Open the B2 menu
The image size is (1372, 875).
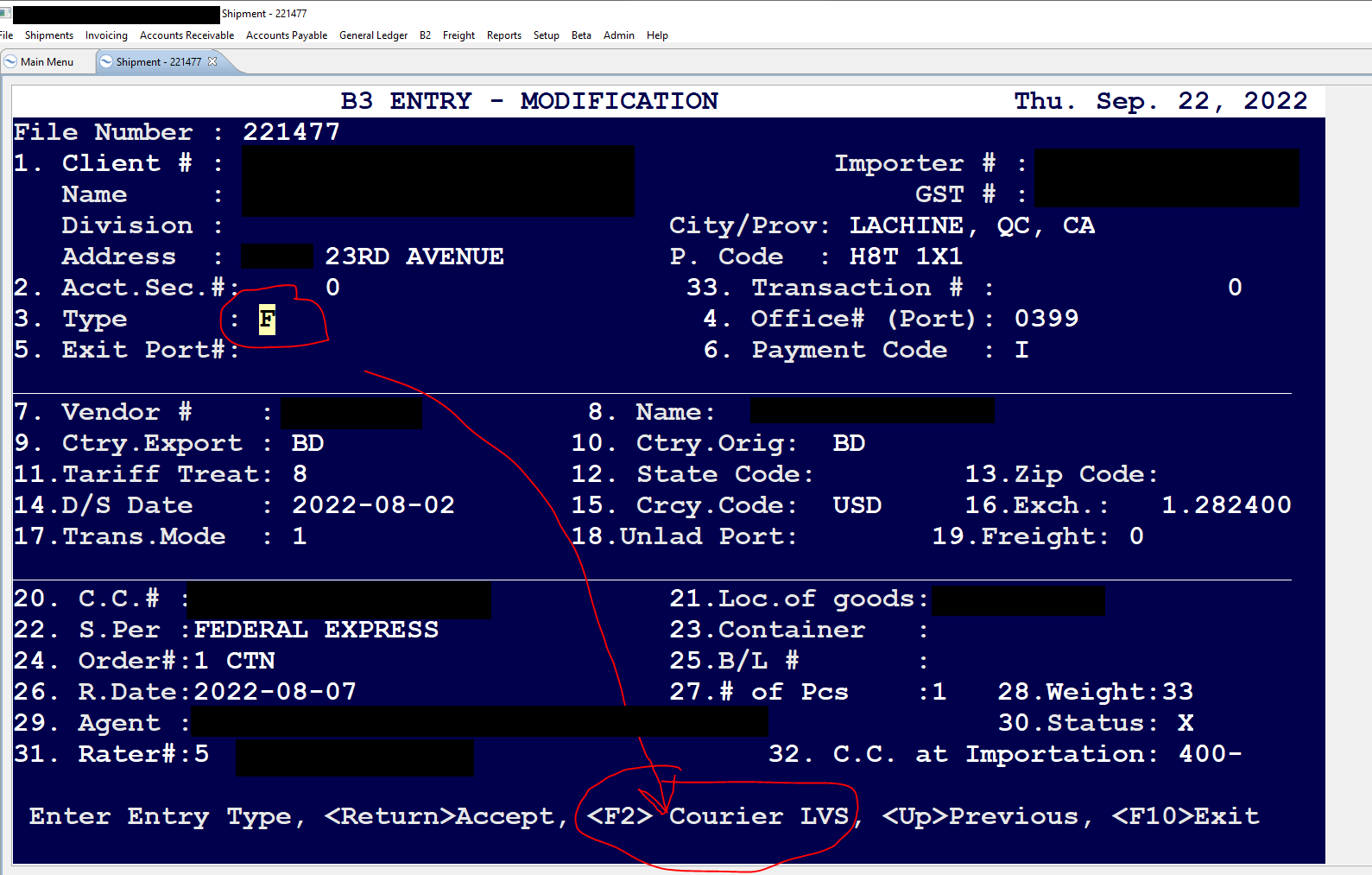(x=425, y=35)
